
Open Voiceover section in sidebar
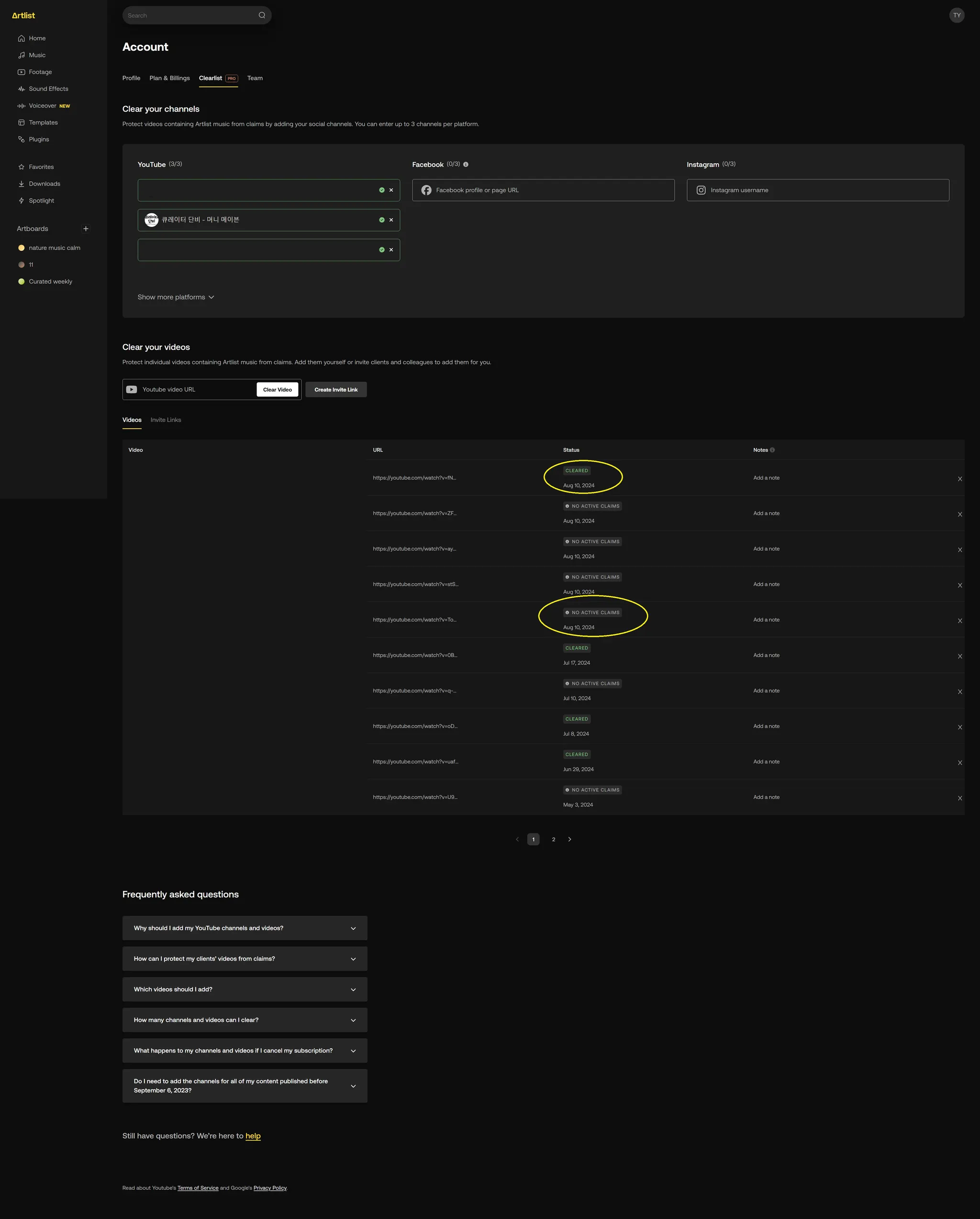(x=43, y=106)
